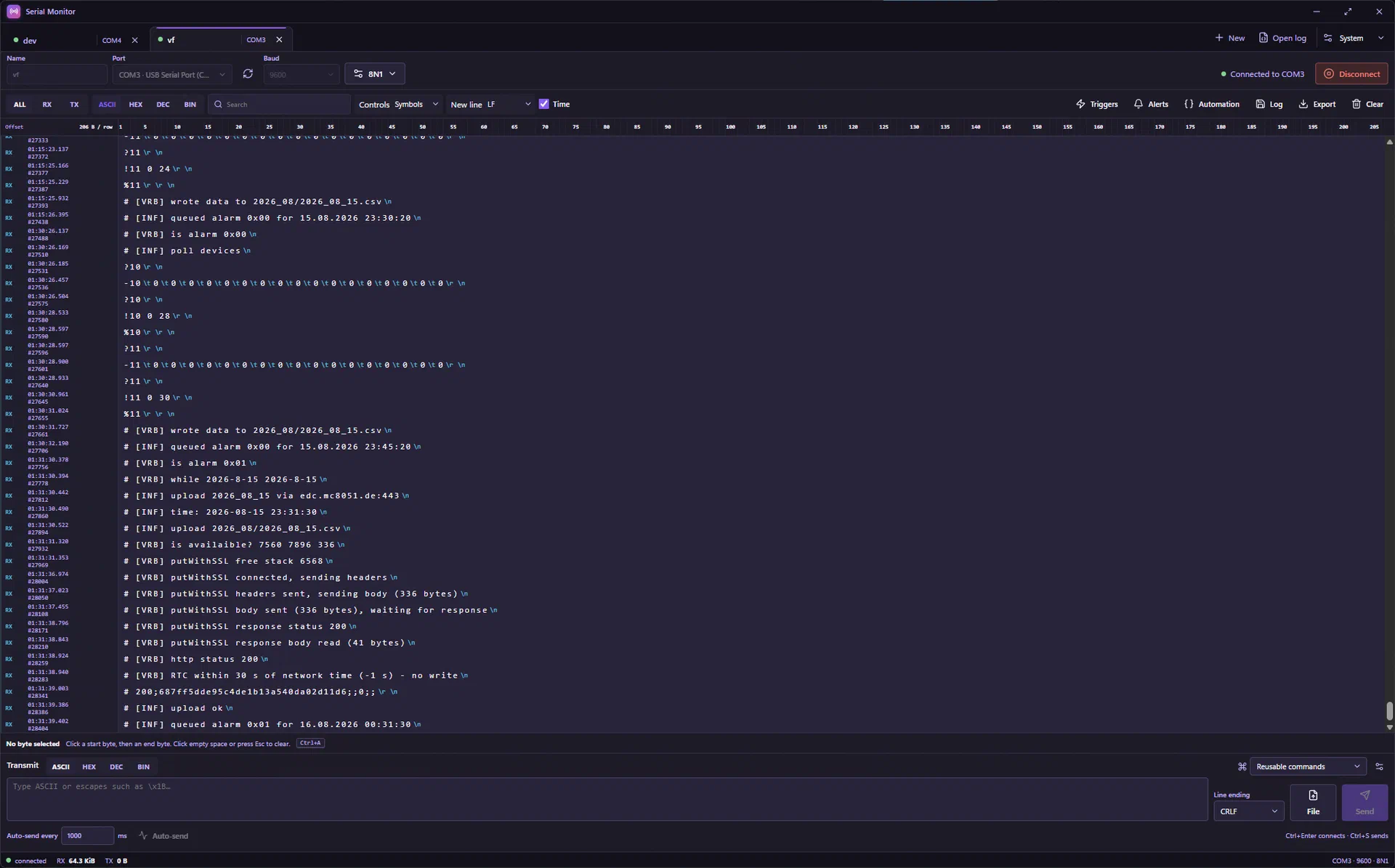Viewport: 1395px width, 868px height.
Task: Click the 'TX 0 B' status entry
Action: 116,861
